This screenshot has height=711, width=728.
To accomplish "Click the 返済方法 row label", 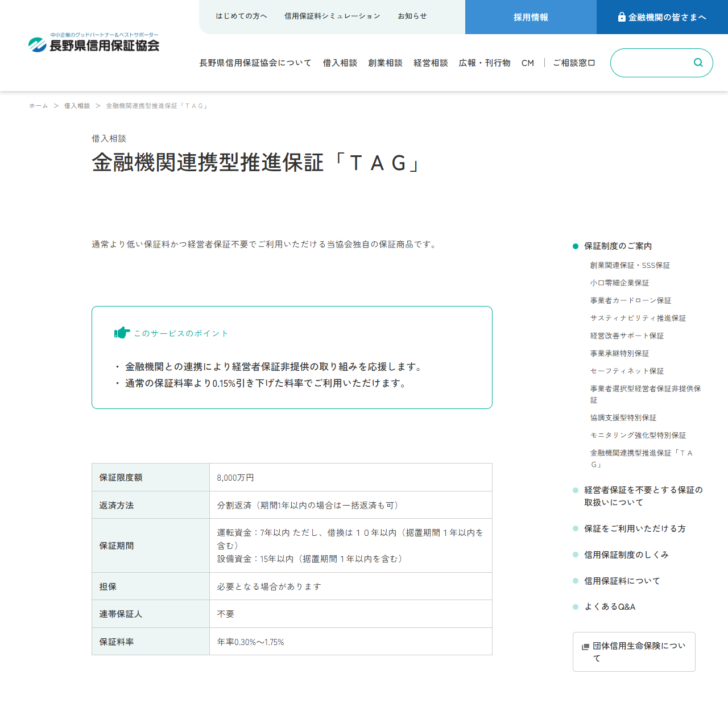I will [x=116, y=505].
